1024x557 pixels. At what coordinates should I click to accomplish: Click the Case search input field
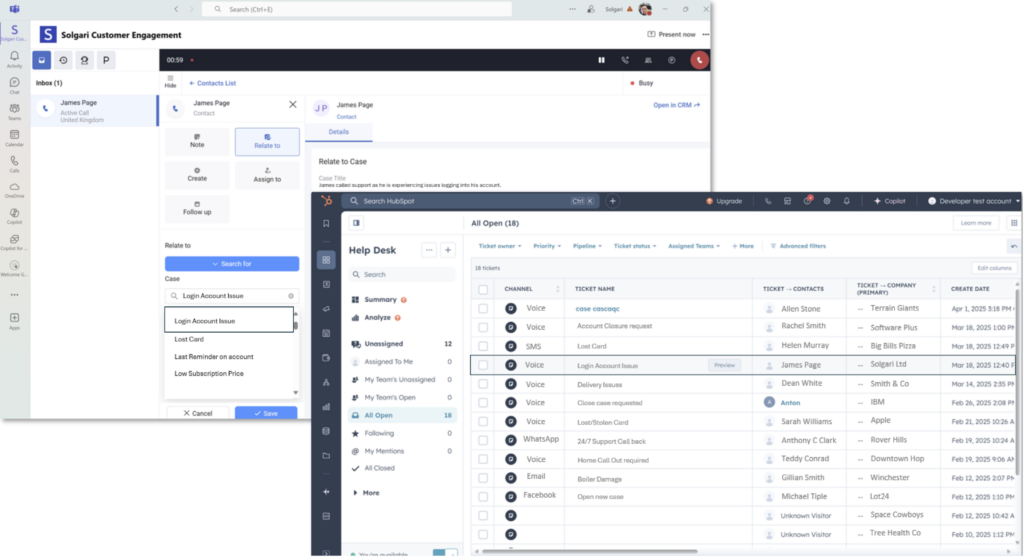point(232,296)
